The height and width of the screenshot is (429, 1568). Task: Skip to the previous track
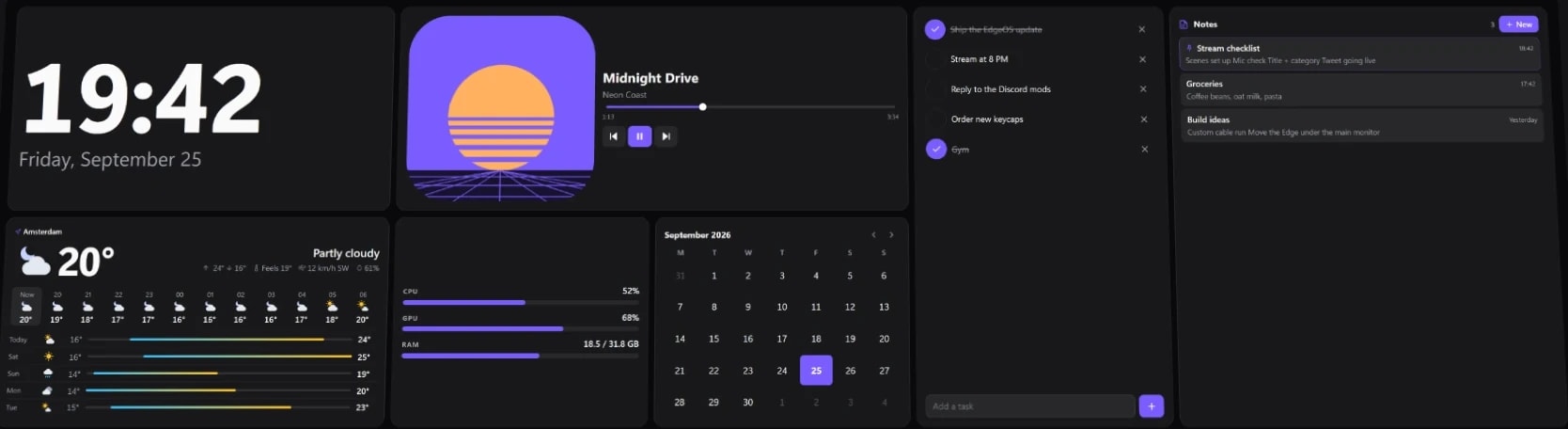[613, 136]
